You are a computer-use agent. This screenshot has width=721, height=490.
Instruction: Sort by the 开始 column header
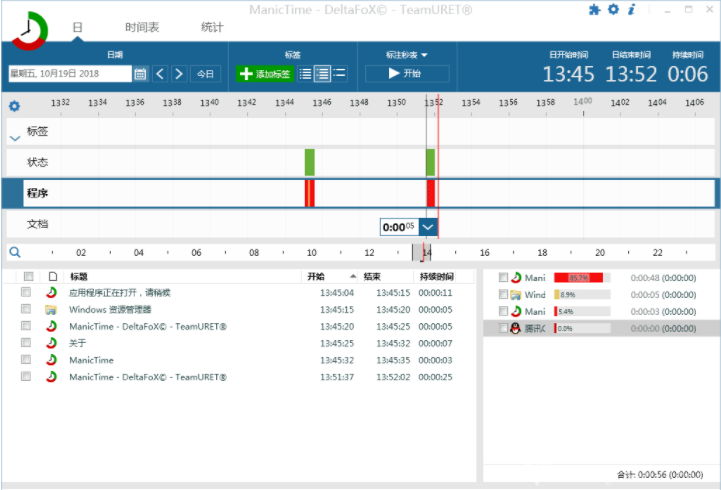(330, 276)
